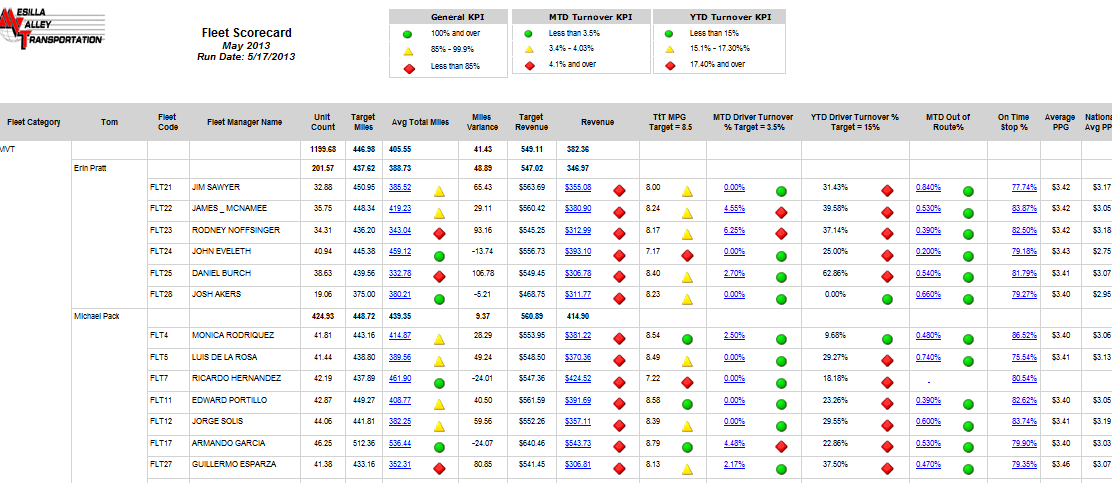Viewport: 1118px width, 483px height.
Task: Click the Revenue column header
Action: click(597, 123)
